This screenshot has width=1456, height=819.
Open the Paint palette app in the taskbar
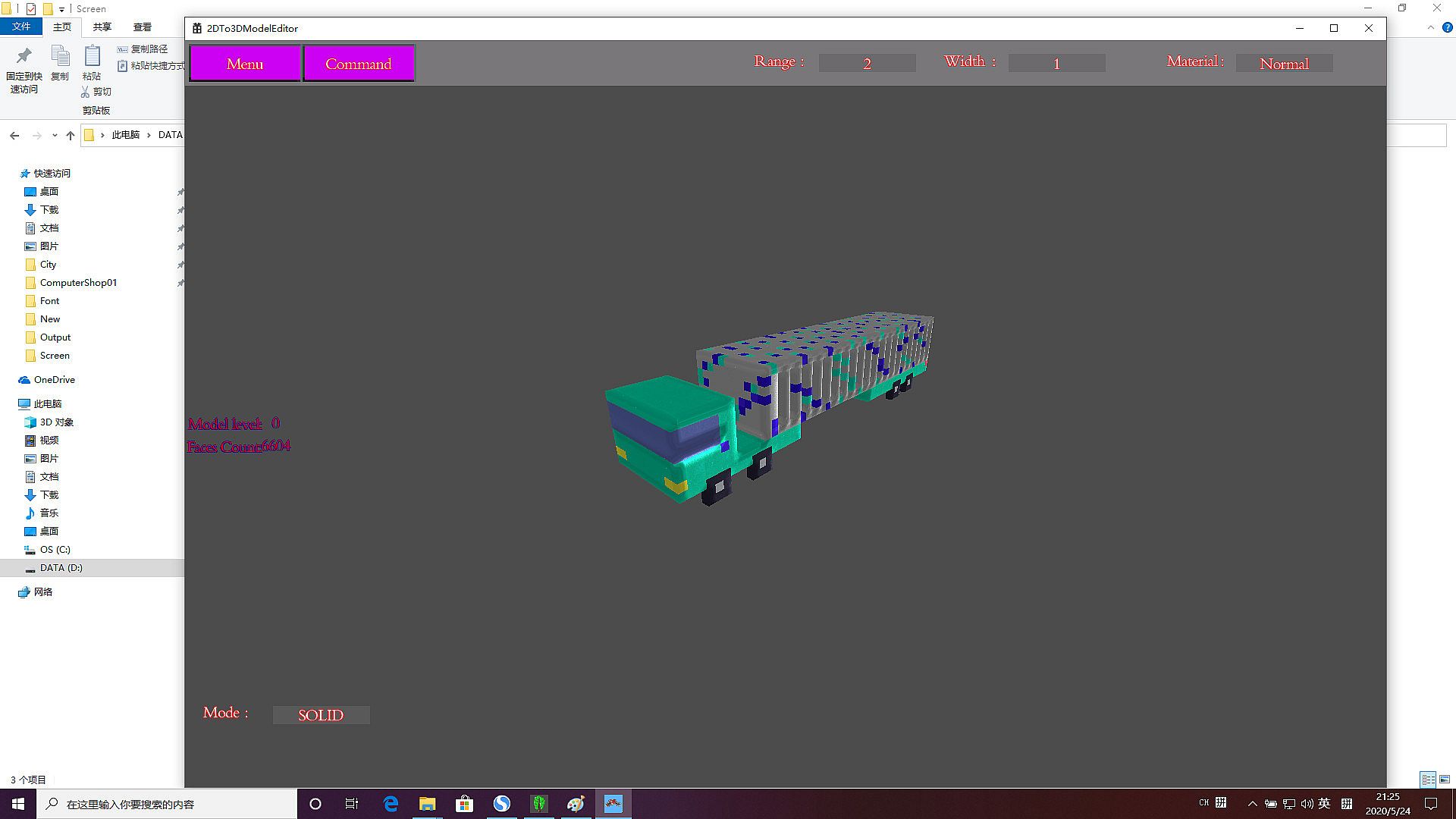[576, 804]
